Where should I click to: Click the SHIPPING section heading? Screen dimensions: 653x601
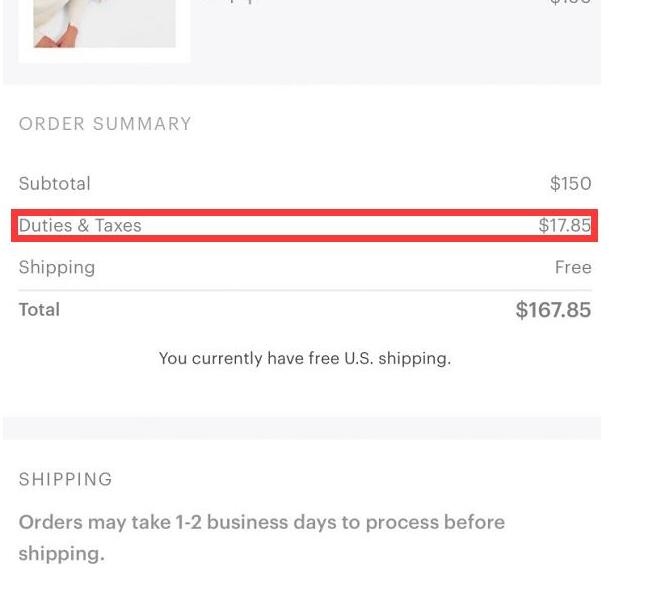[x=66, y=479]
